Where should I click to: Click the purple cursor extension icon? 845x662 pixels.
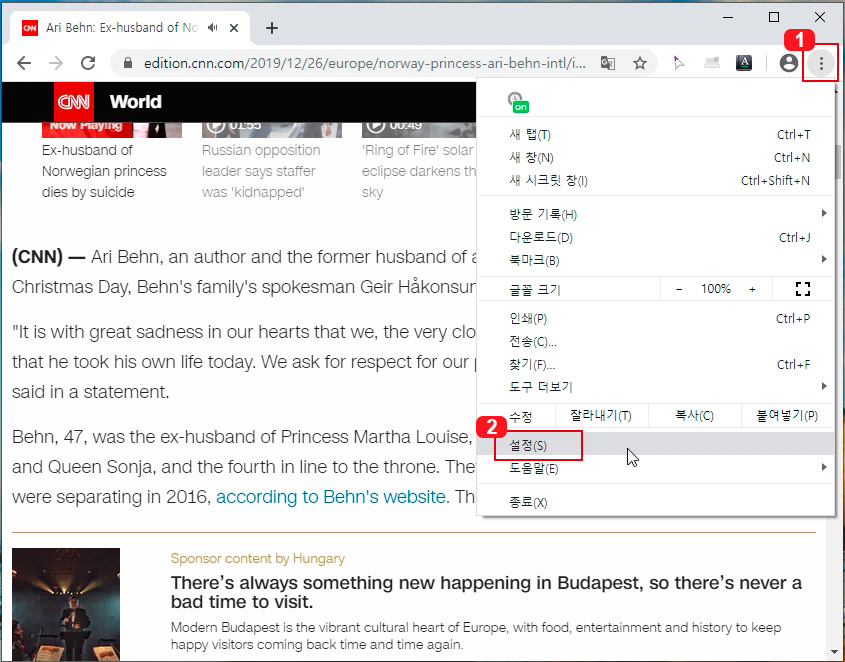679,63
